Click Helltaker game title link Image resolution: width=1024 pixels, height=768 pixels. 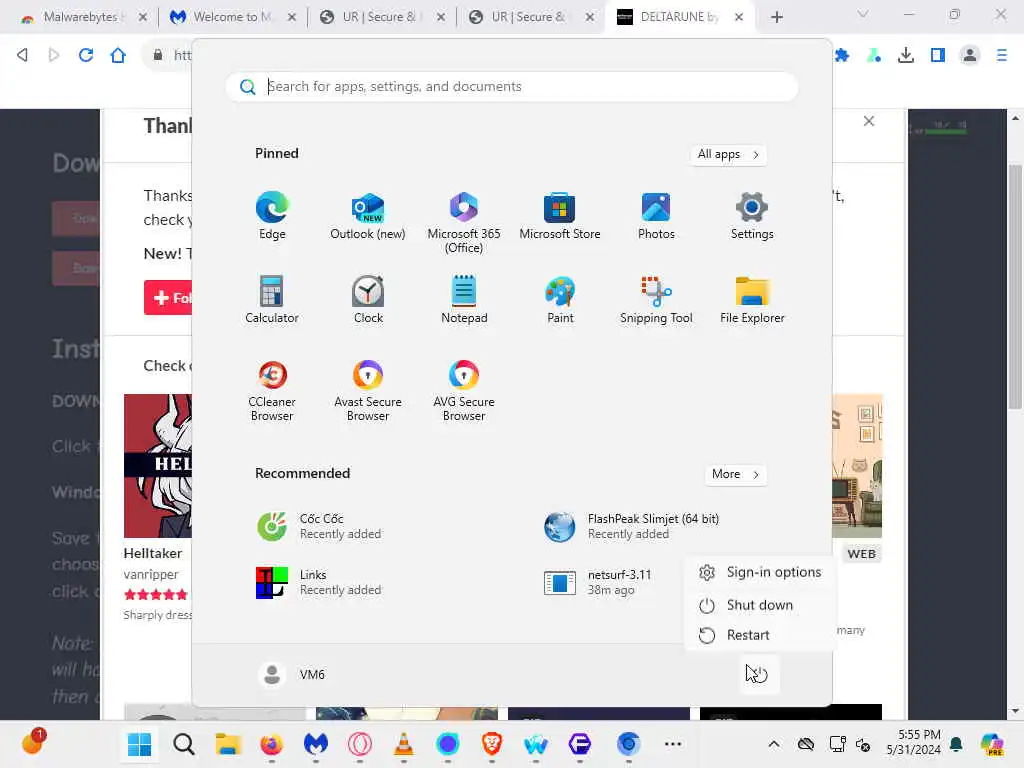tap(153, 553)
